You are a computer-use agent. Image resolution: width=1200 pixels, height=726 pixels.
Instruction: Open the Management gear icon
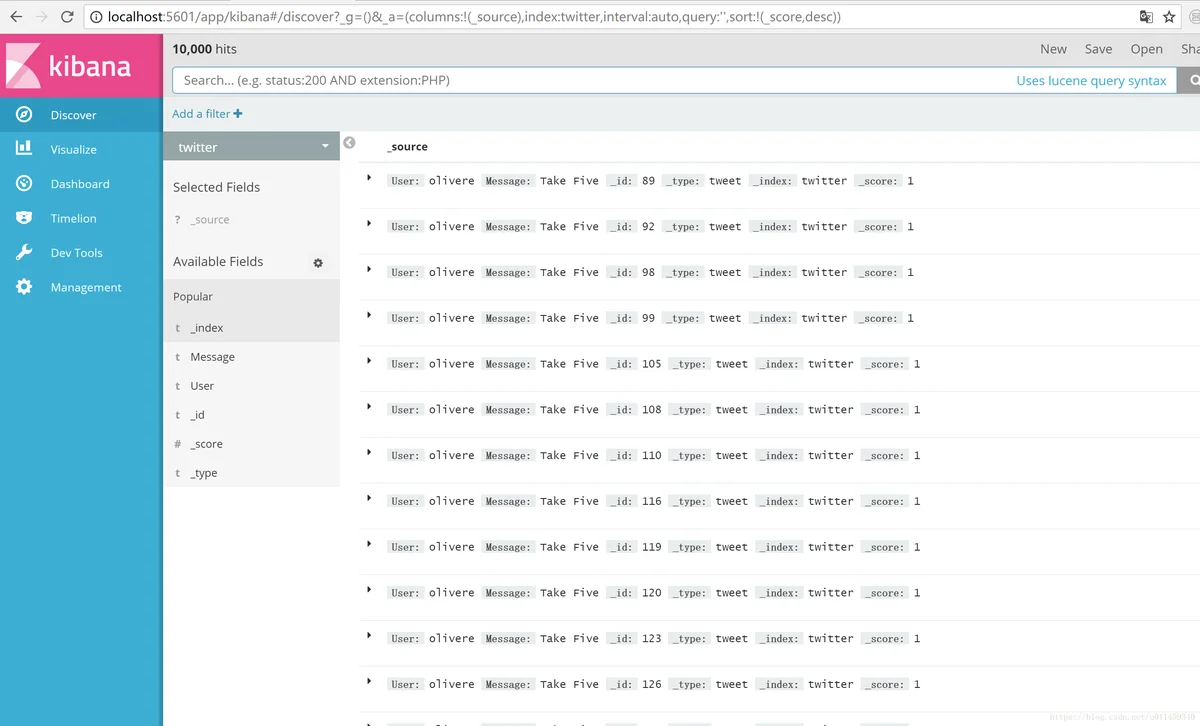click(x=24, y=287)
